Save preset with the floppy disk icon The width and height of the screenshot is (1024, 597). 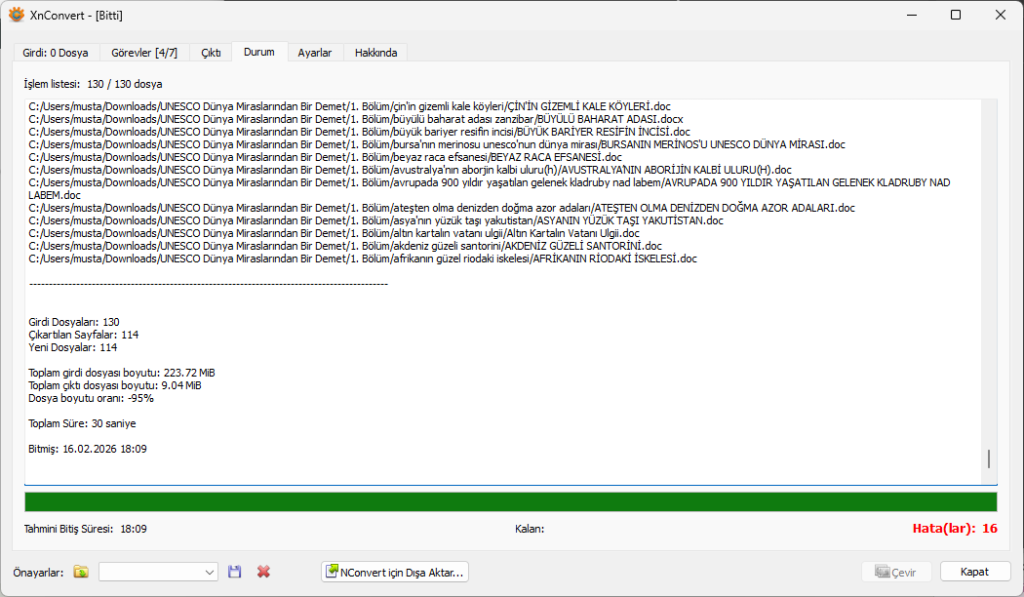pyautogui.click(x=234, y=572)
